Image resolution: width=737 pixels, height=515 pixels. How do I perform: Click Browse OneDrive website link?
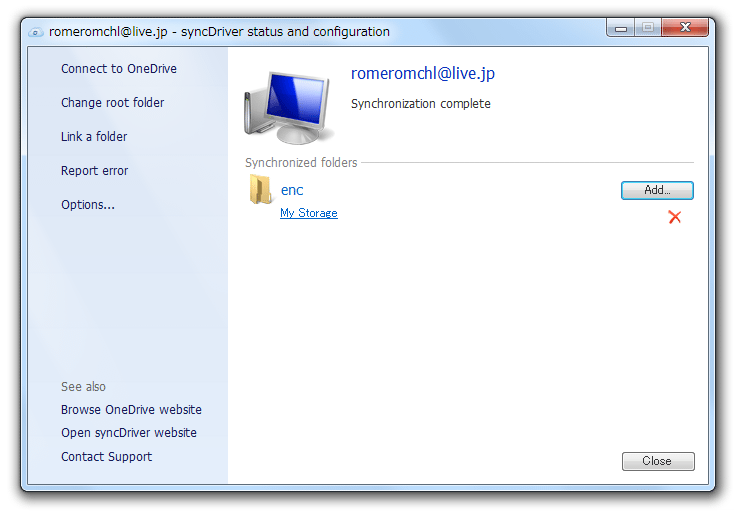(131, 410)
